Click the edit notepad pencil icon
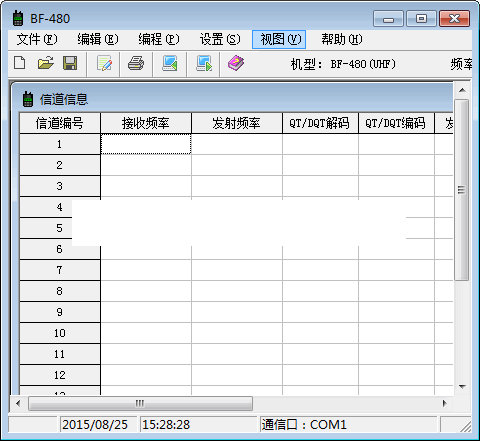Image resolution: width=480 pixels, height=441 pixels. [104, 64]
